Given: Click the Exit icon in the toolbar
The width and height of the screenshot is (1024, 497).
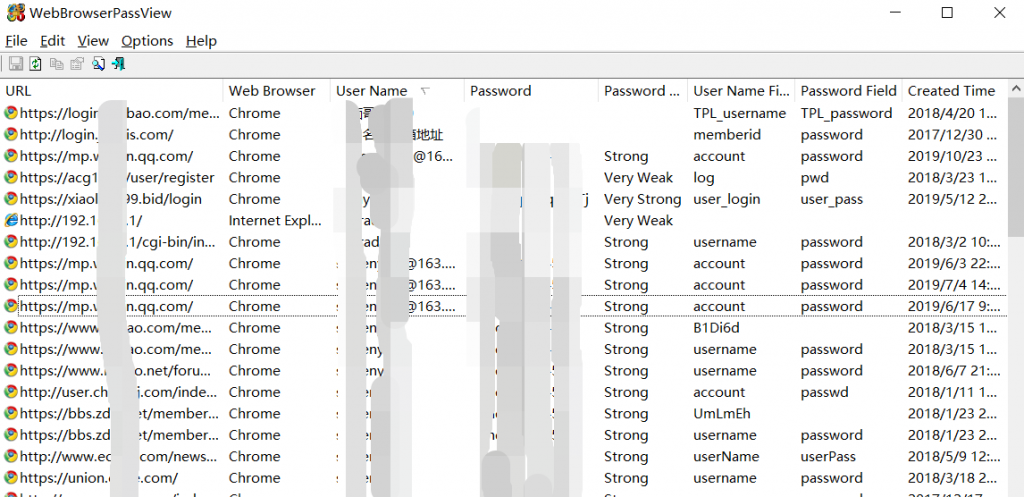Looking at the screenshot, I should point(118,63).
